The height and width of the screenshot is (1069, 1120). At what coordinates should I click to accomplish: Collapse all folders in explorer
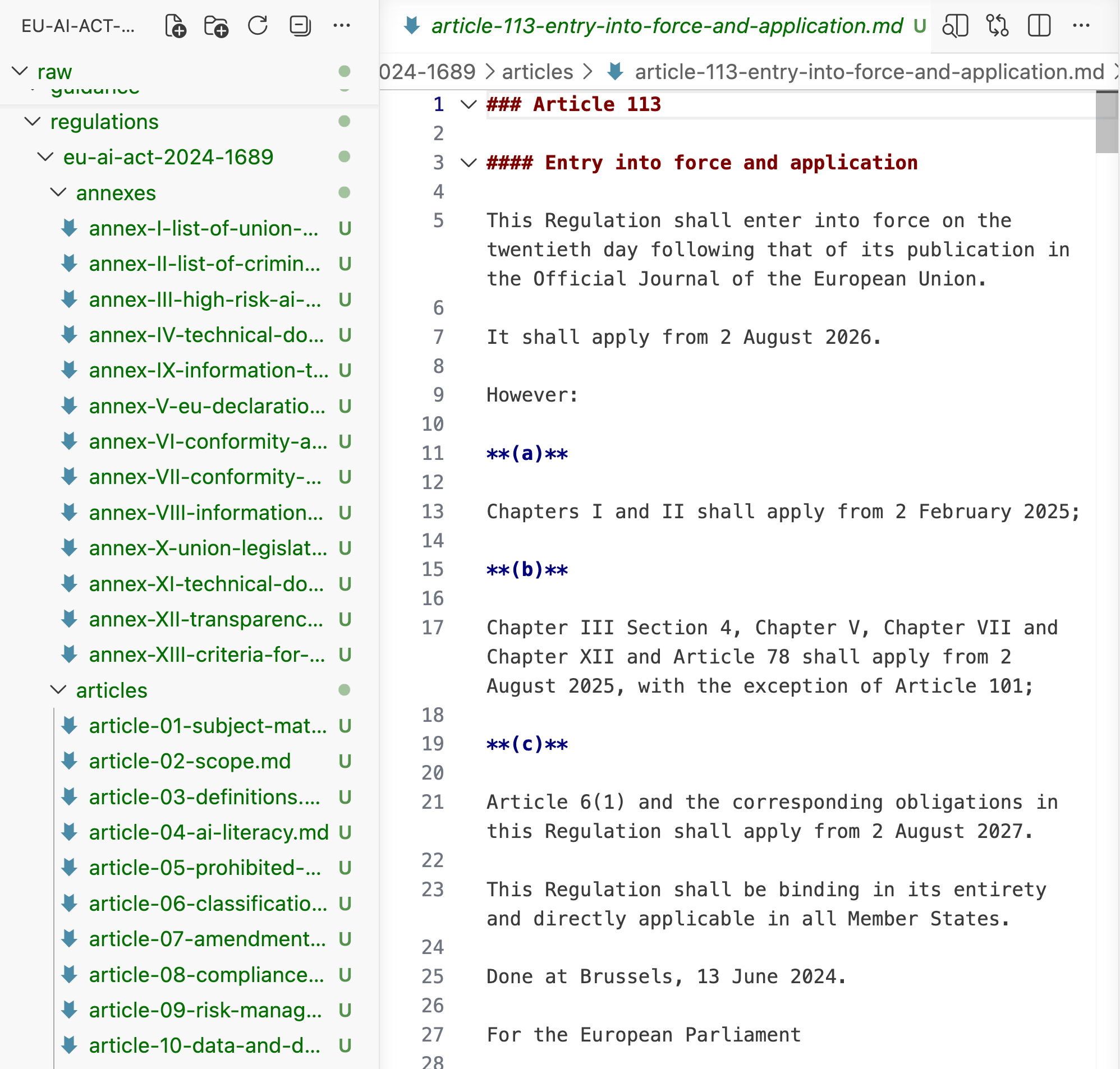point(300,26)
